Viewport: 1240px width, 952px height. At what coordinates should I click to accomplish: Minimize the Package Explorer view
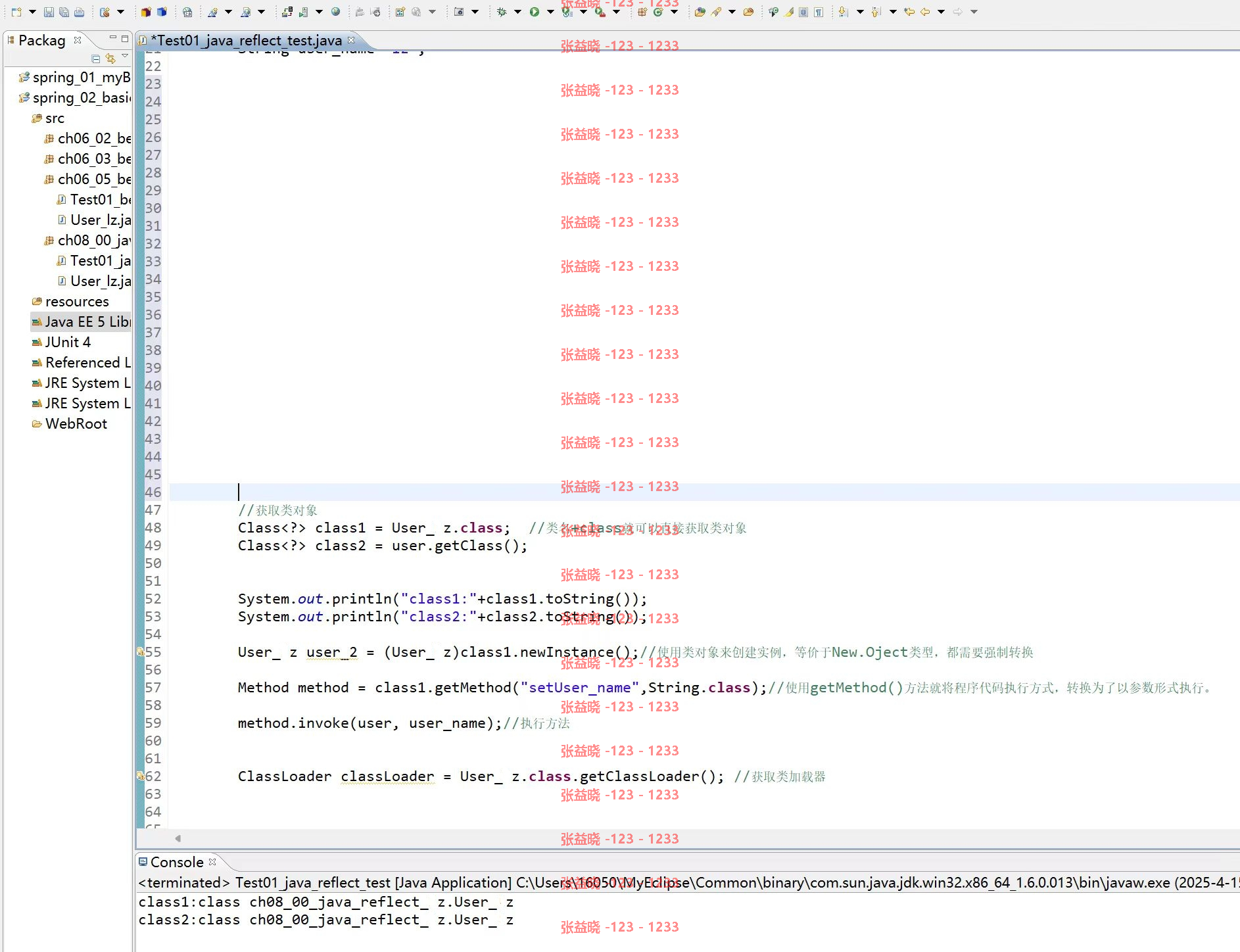(113, 38)
